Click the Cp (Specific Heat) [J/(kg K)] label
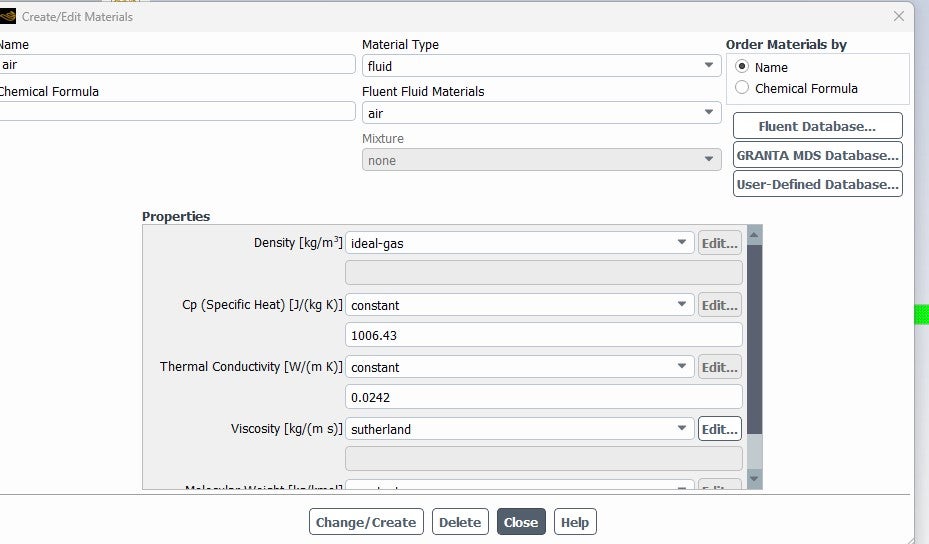This screenshot has height=544, width=929. 262,305
